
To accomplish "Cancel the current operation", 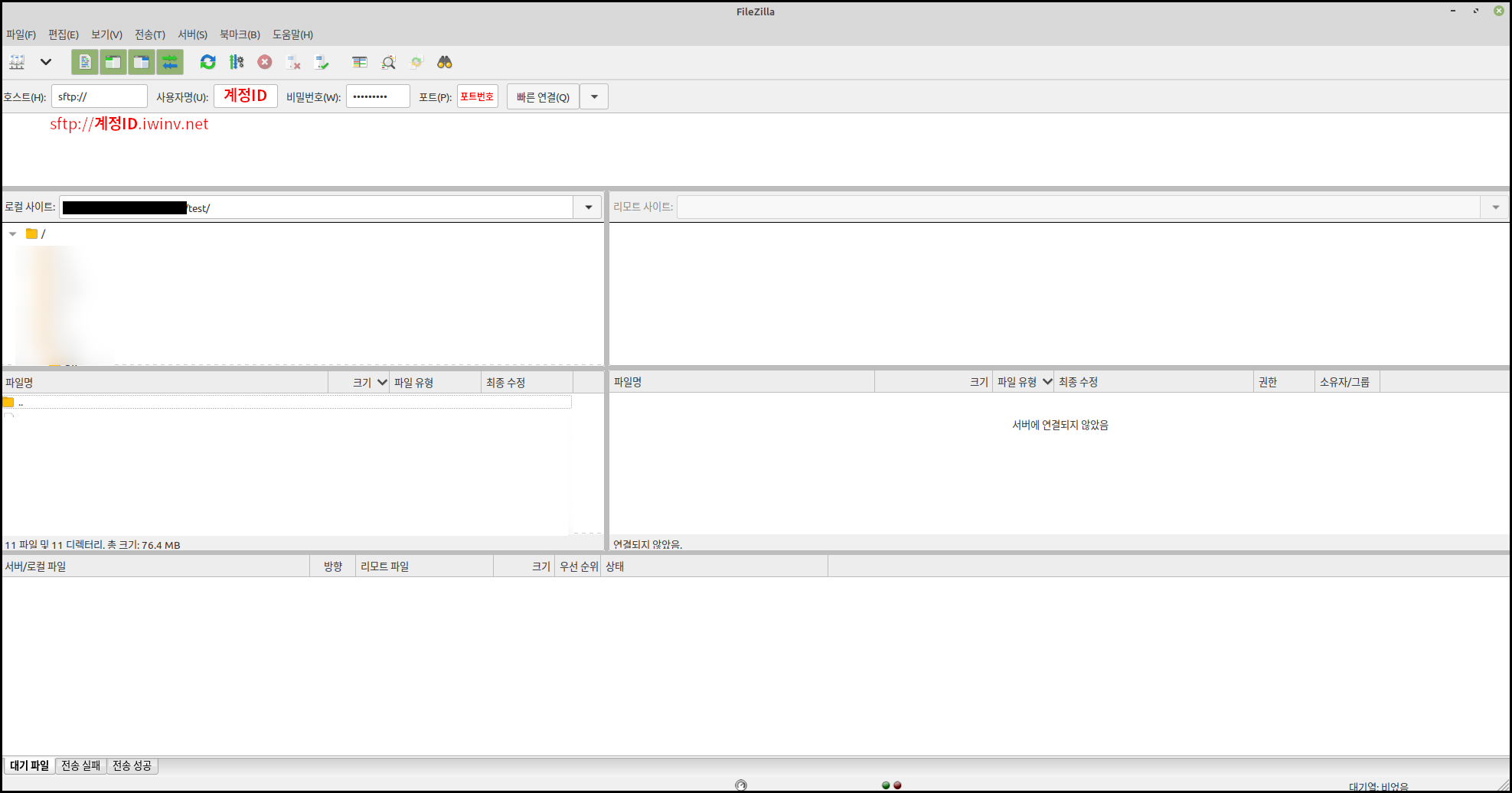I will click(265, 62).
